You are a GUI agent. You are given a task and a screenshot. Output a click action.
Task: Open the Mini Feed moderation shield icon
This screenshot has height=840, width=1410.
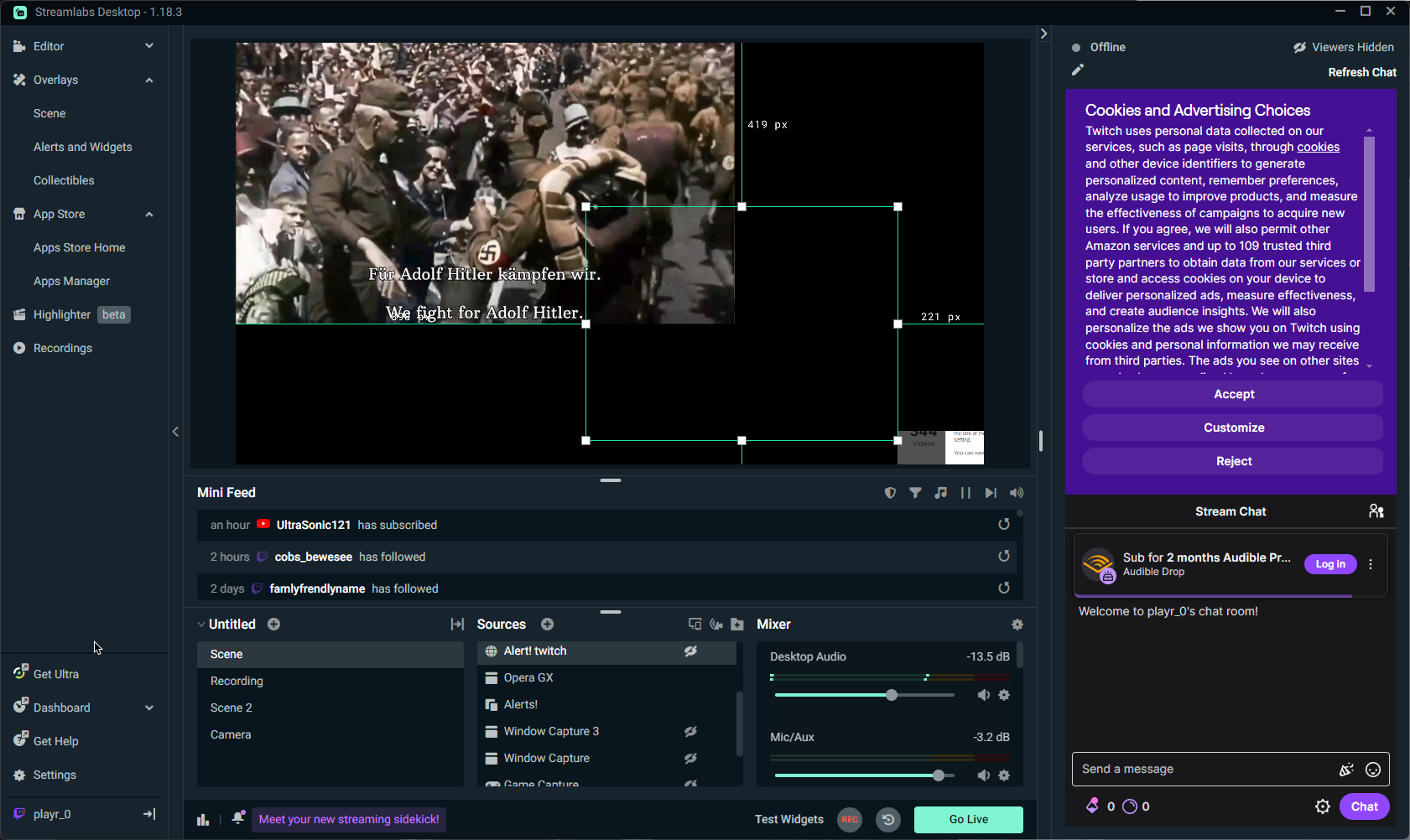(891, 493)
